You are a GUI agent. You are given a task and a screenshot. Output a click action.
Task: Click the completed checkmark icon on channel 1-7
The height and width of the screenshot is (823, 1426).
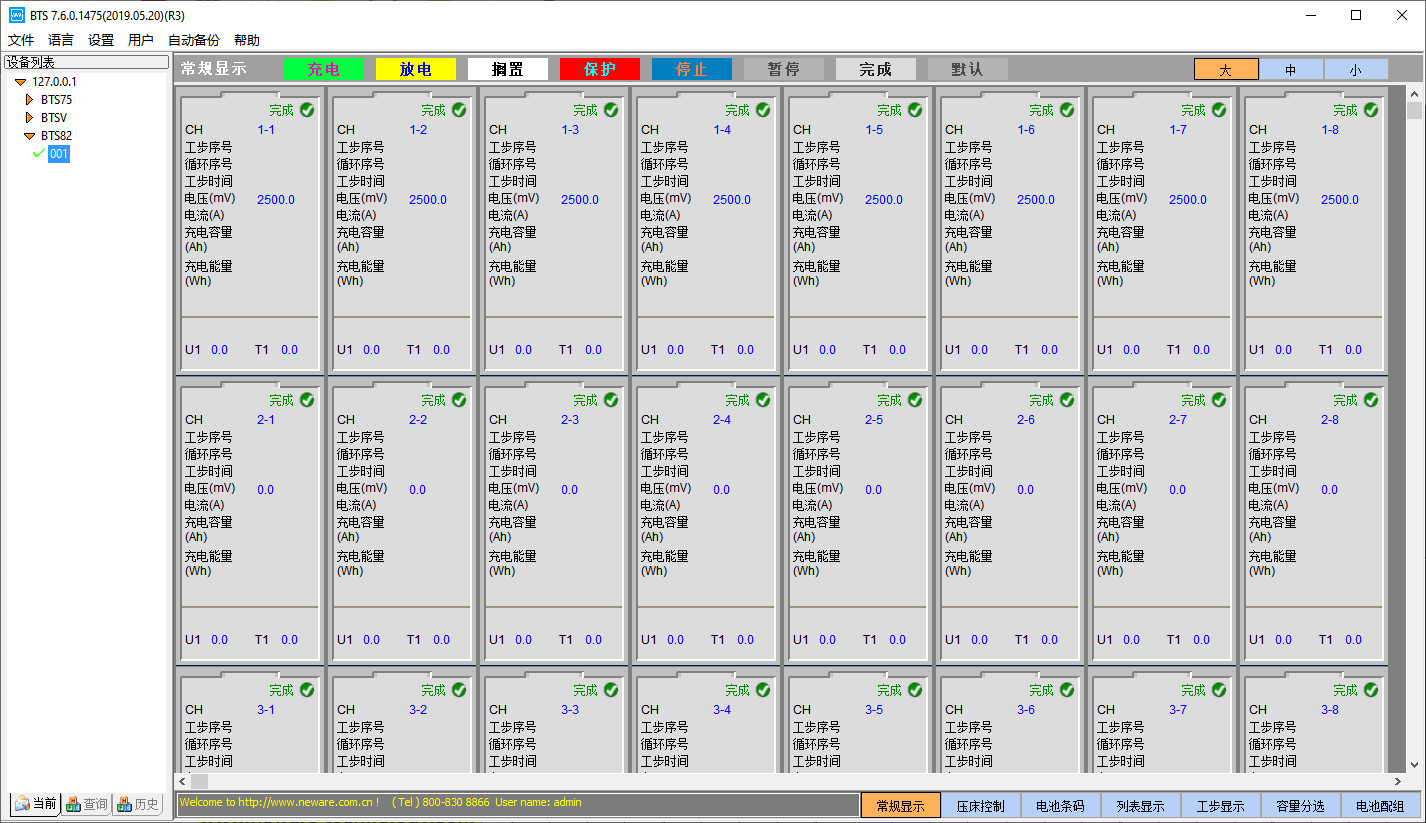(x=1219, y=110)
